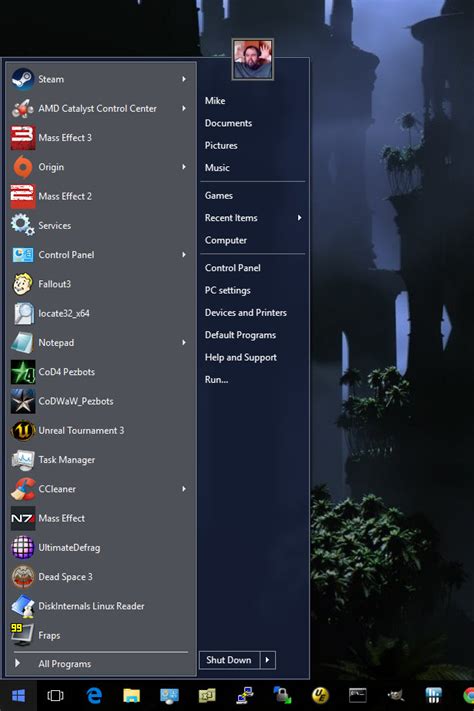Open the Control Panel icon in left list
This screenshot has width=474, height=711.
[x=23, y=255]
